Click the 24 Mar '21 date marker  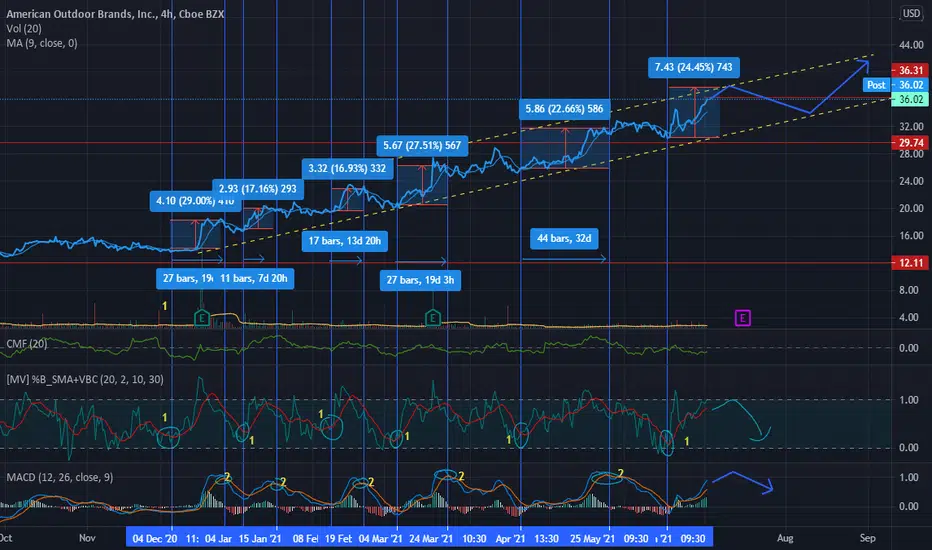tap(431, 539)
